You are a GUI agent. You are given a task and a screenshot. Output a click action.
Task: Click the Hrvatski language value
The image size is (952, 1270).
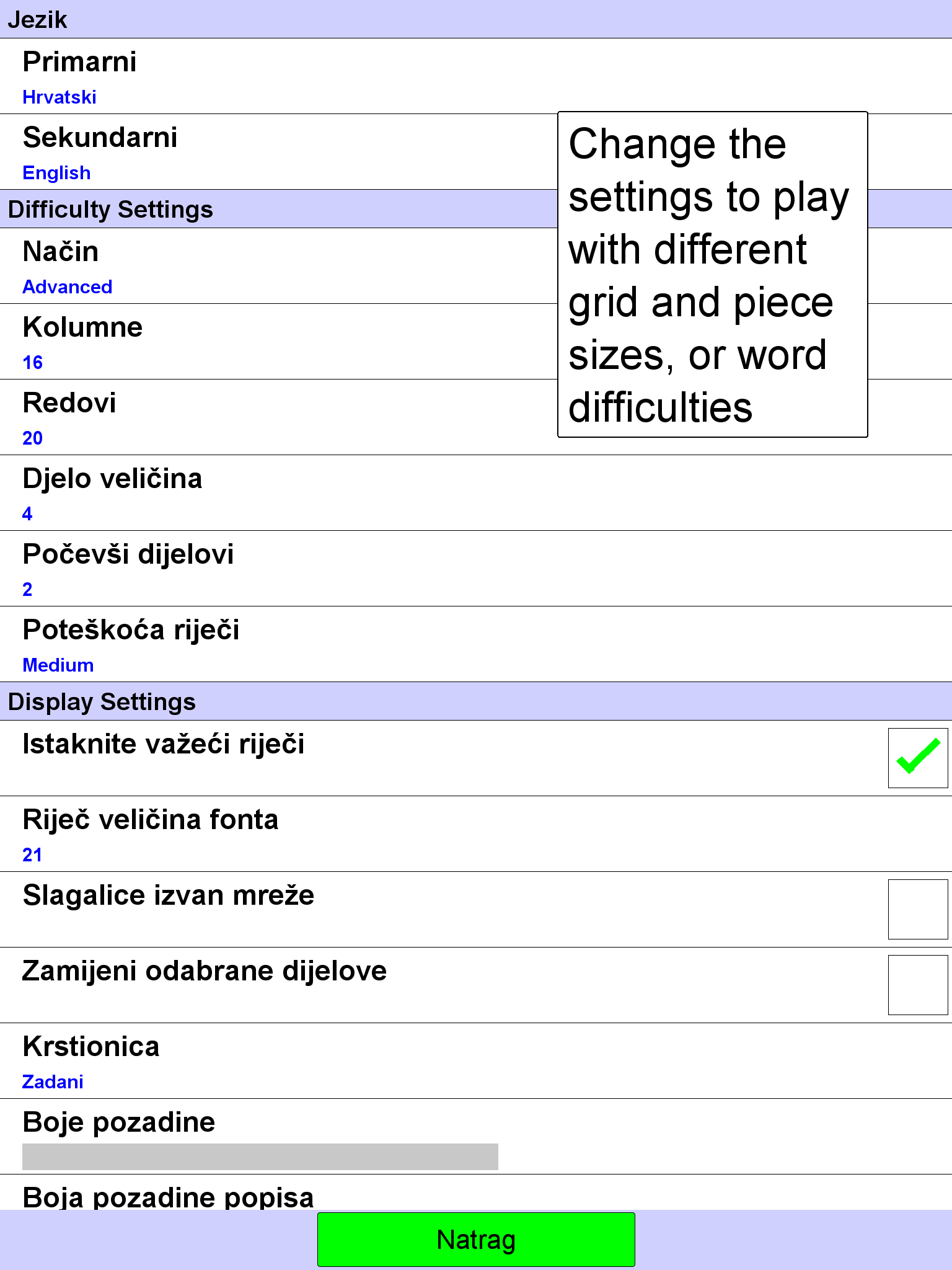(x=59, y=97)
